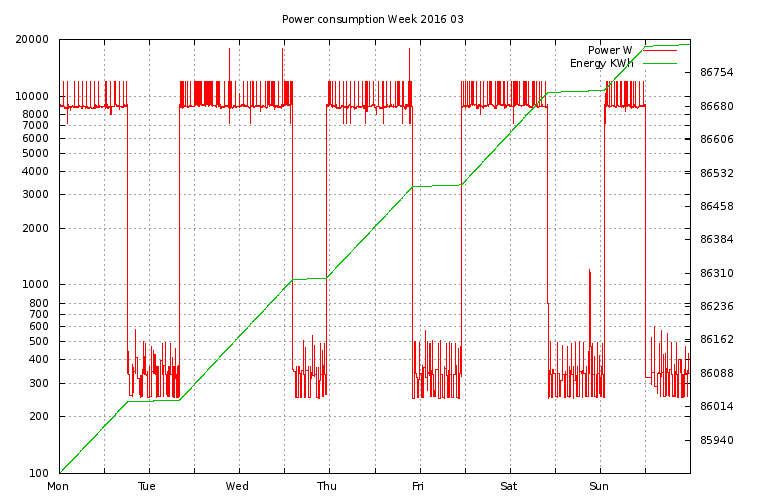Screen dimensions: 768x500
Task: Click the 86088 right axis value
Action: (717, 373)
